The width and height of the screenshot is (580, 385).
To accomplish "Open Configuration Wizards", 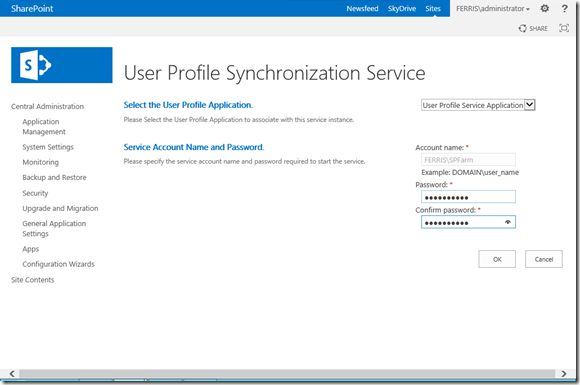I will click(x=58, y=264).
